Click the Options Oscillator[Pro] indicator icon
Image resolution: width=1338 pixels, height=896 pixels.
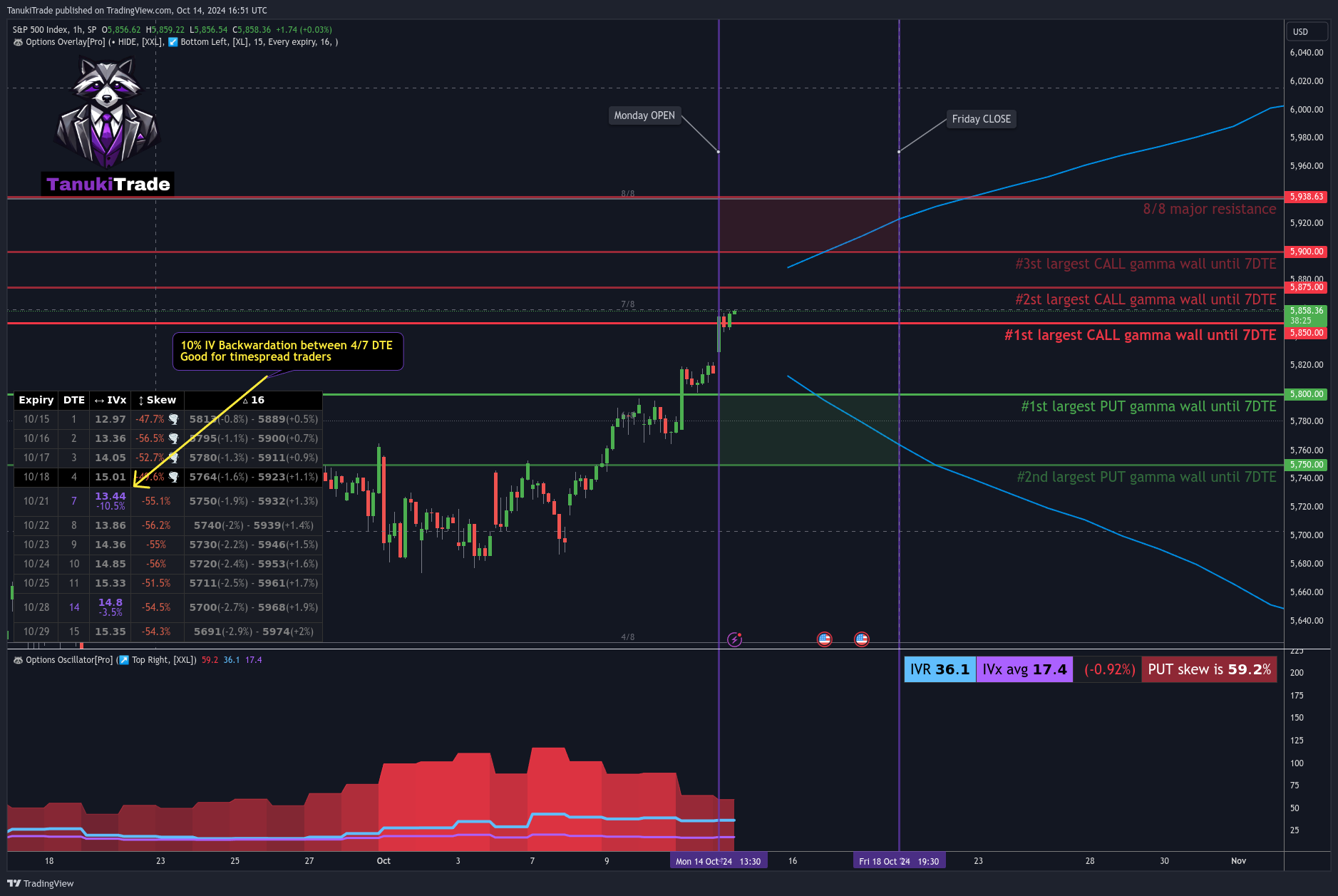tap(18, 660)
